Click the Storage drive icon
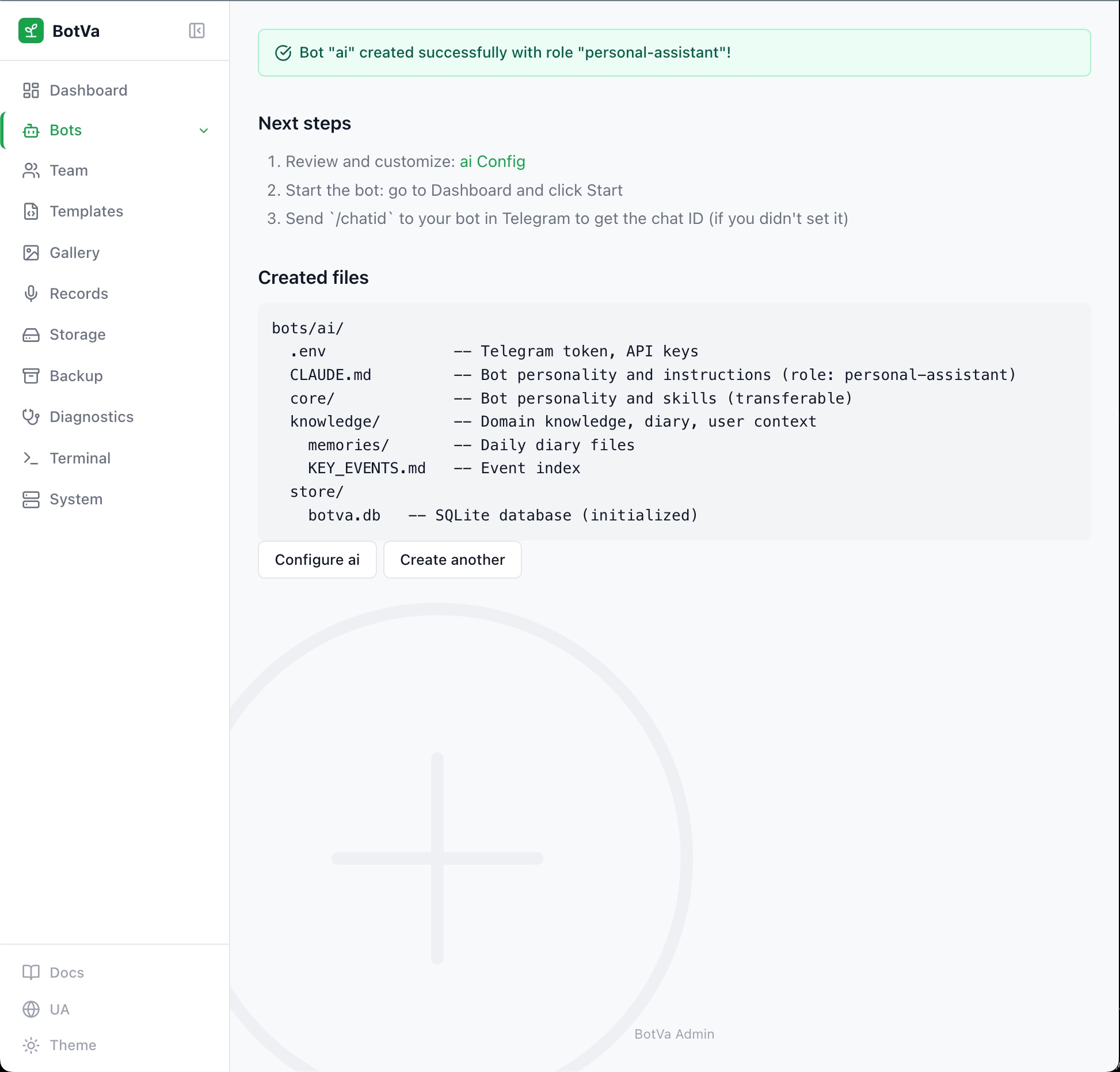1120x1072 pixels. [x=31, y=335]
